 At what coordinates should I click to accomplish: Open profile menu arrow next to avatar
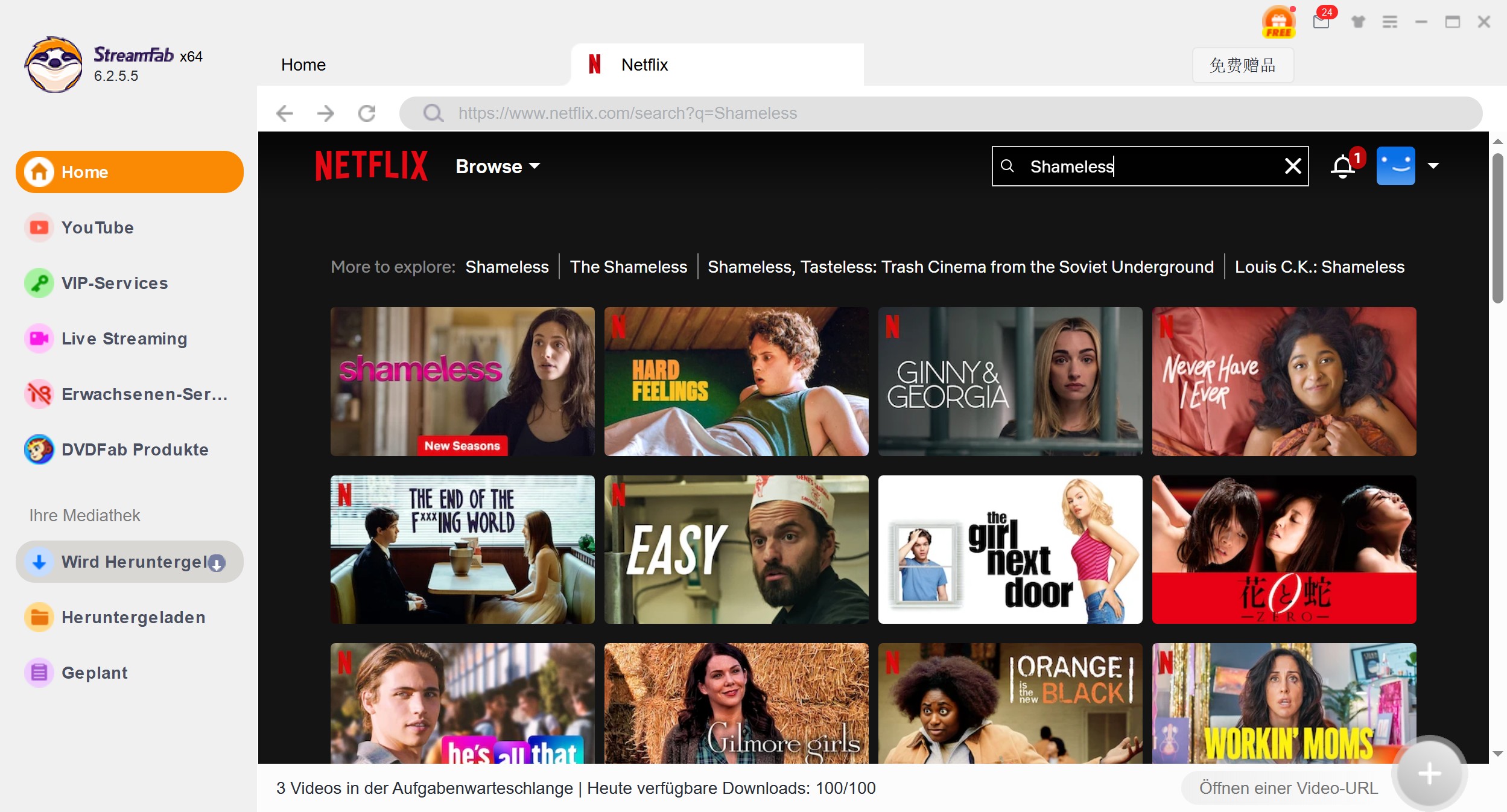(1433, 166)
